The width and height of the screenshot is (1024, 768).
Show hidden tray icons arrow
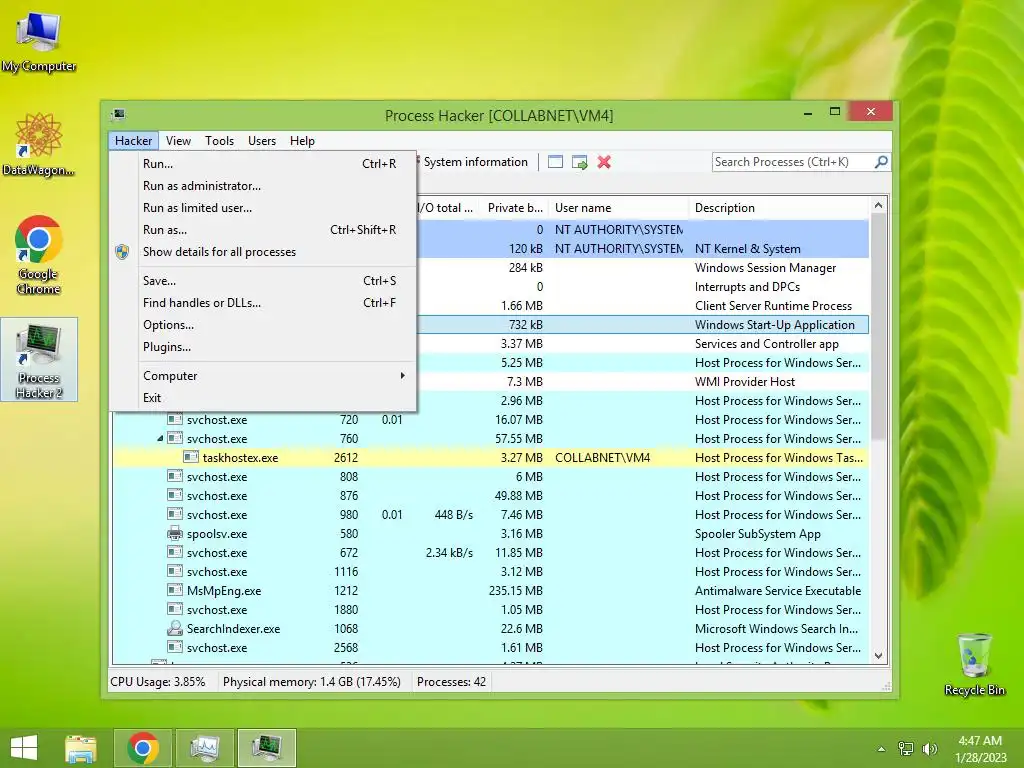coord(881,749)
